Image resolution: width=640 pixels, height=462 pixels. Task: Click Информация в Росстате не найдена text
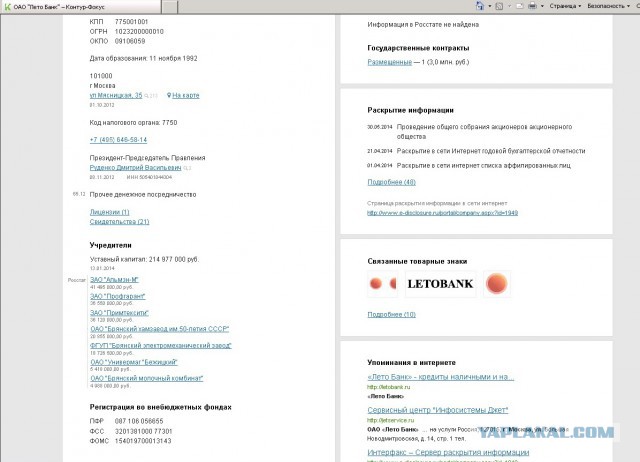(423, 24)
